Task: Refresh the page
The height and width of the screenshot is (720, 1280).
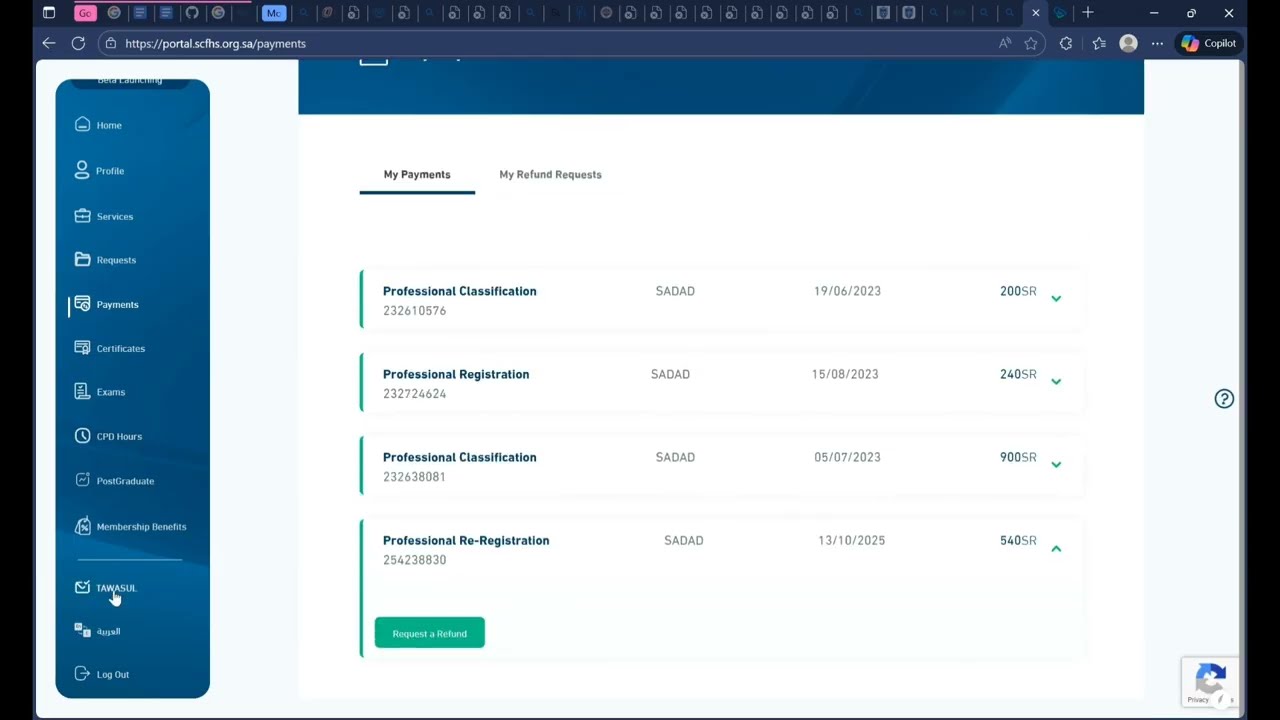Action: click(78, 43)
